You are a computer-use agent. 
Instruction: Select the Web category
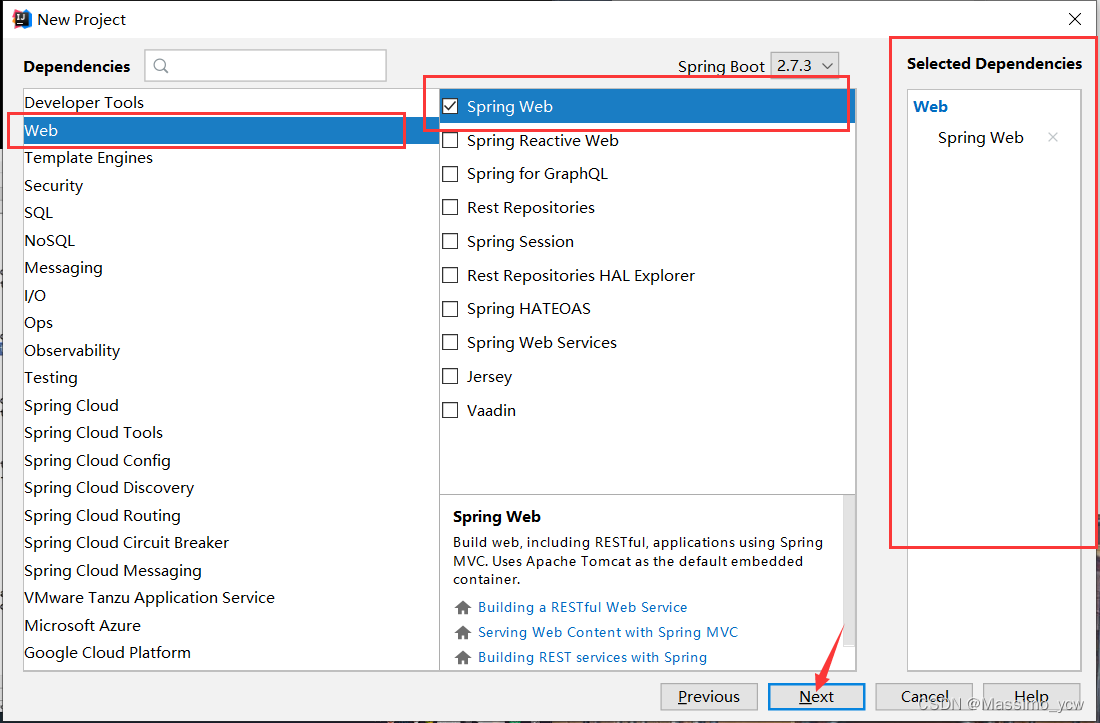pos(231,130)
